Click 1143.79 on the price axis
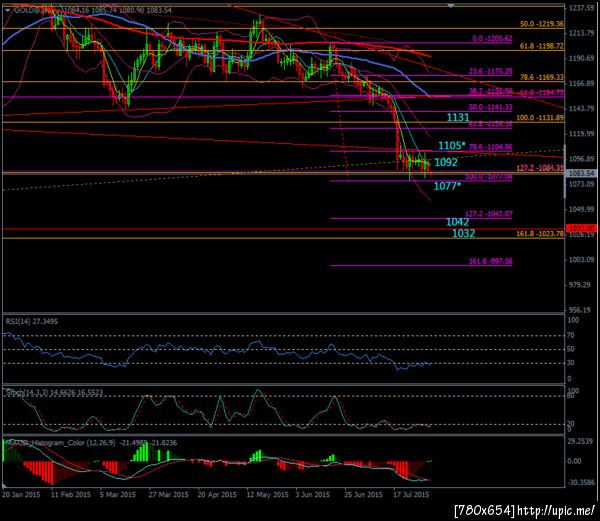The image size is (600, 521). click(581, 108)
